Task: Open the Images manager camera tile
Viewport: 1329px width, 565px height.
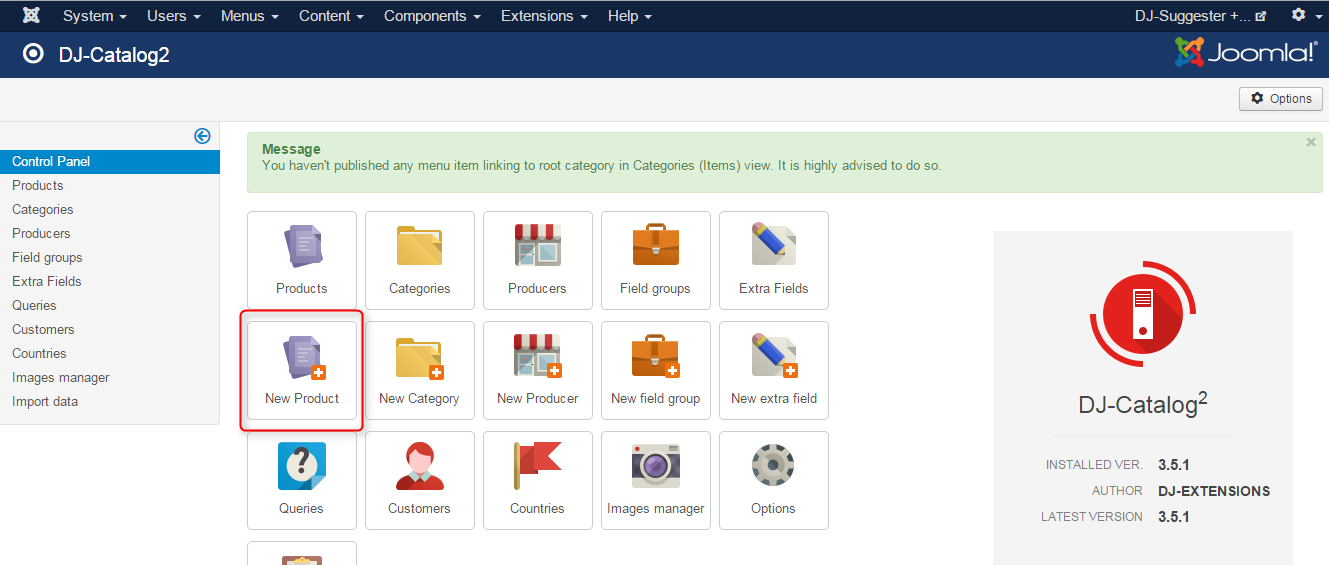Action: click(x=656, y=480)
